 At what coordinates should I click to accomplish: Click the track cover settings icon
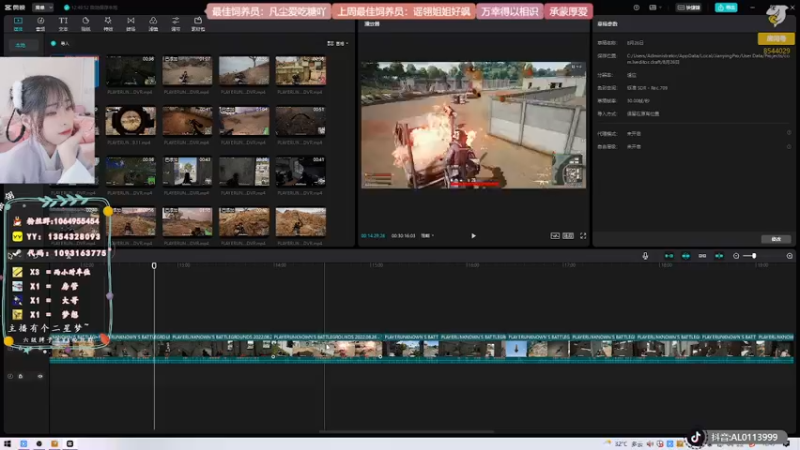coord(10,377)
